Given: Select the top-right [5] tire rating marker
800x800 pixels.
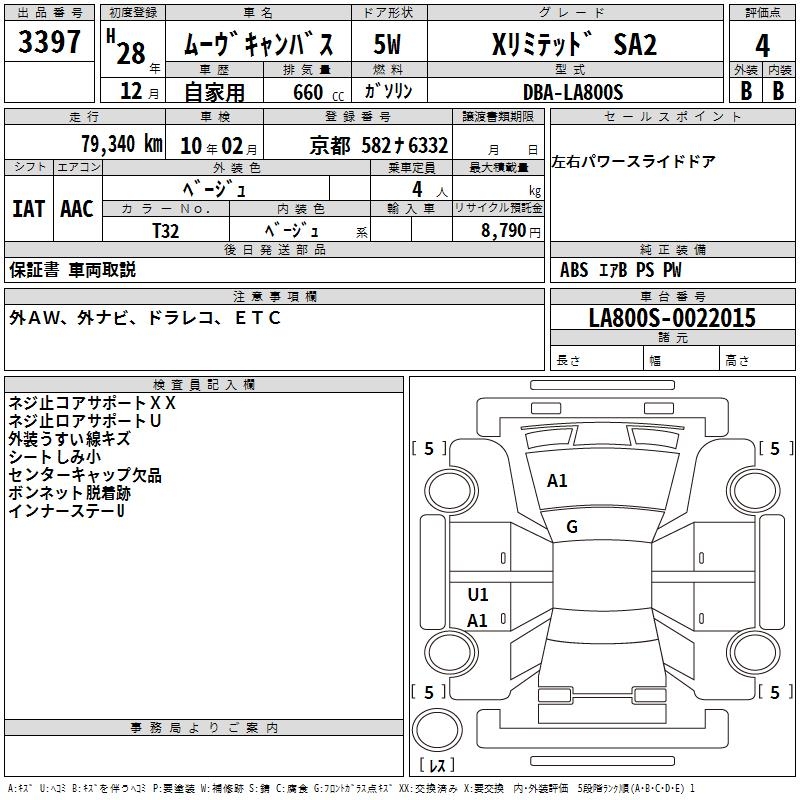Looking at the screenshot, I should click(774, 449).
